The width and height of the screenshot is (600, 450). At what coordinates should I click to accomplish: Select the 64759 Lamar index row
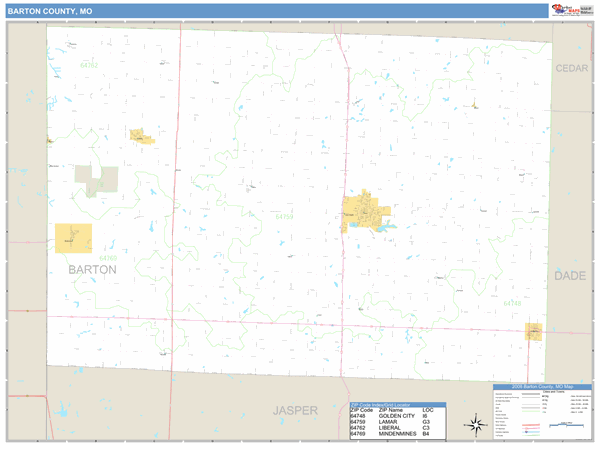392,422
